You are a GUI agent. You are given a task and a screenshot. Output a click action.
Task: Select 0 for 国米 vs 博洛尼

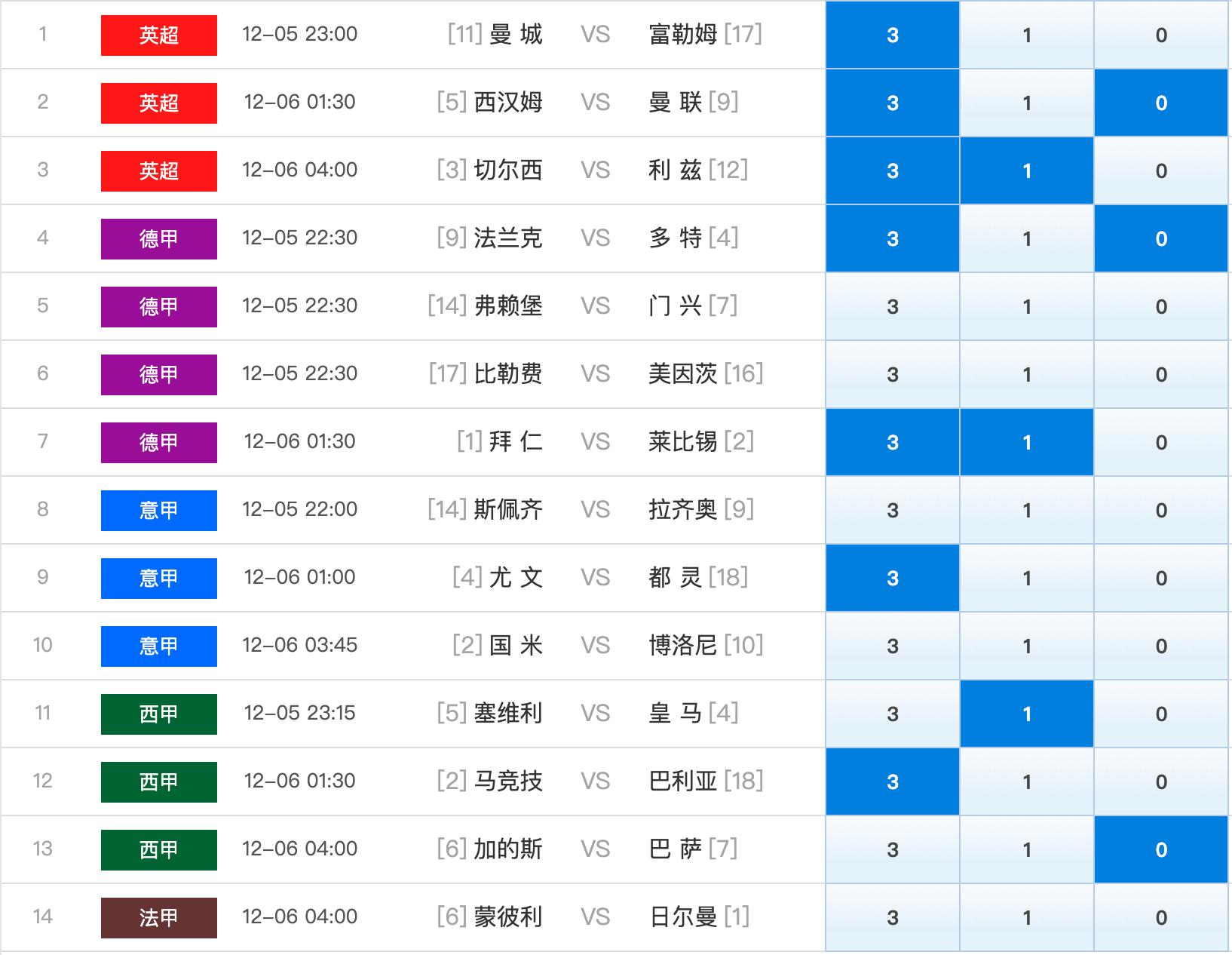[1161, 646]
